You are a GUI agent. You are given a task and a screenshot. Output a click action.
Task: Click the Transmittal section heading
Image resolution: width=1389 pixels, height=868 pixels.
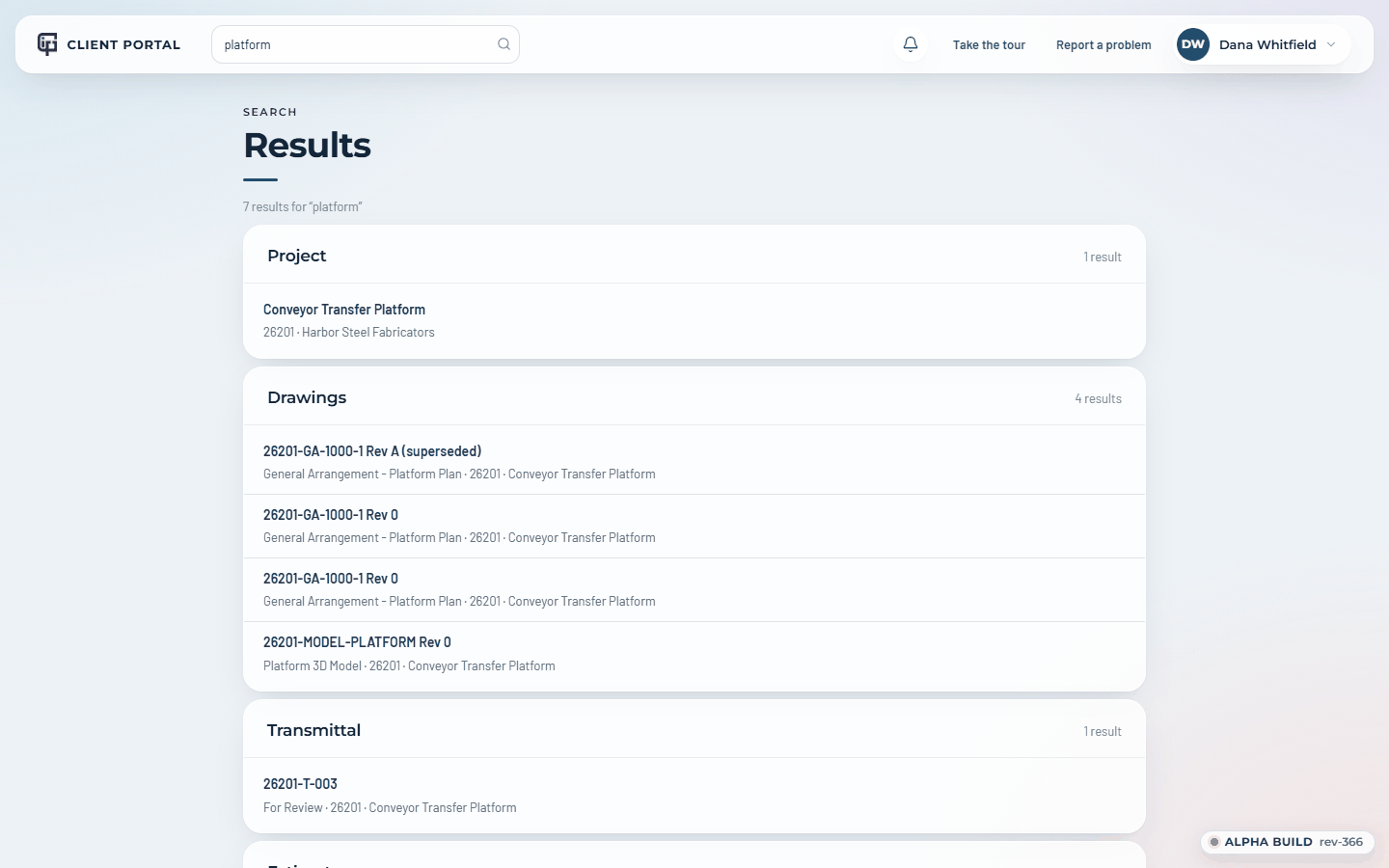[x=313, y=730]
